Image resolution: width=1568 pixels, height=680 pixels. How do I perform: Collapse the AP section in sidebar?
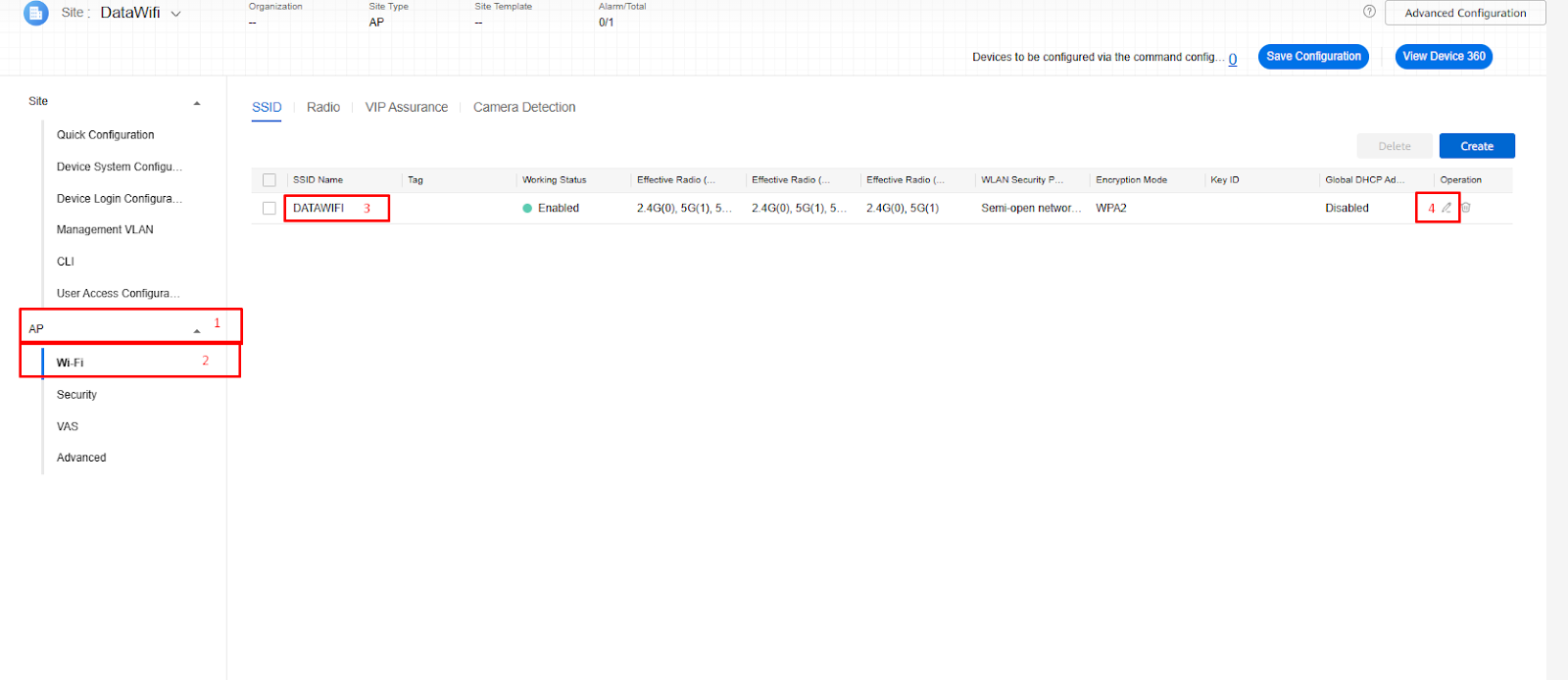[197, 330]
